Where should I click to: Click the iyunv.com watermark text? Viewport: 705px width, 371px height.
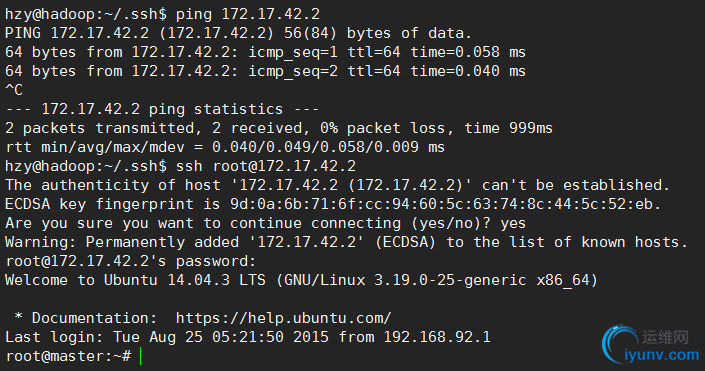662,355
